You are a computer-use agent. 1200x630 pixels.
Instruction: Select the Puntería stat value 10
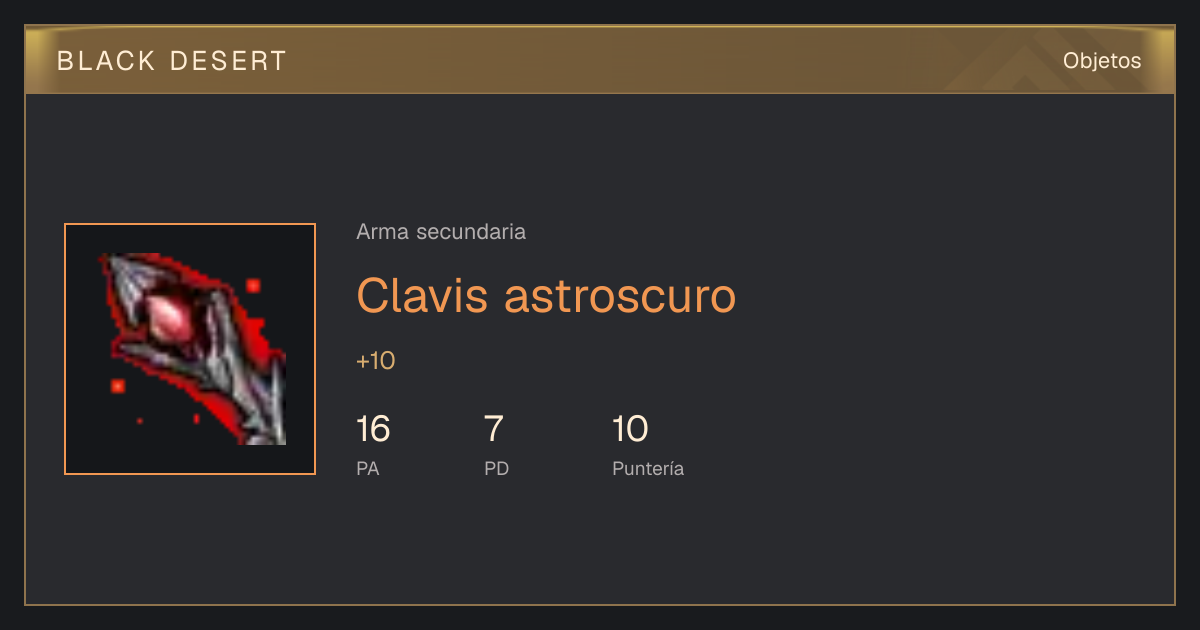point(630,429)
